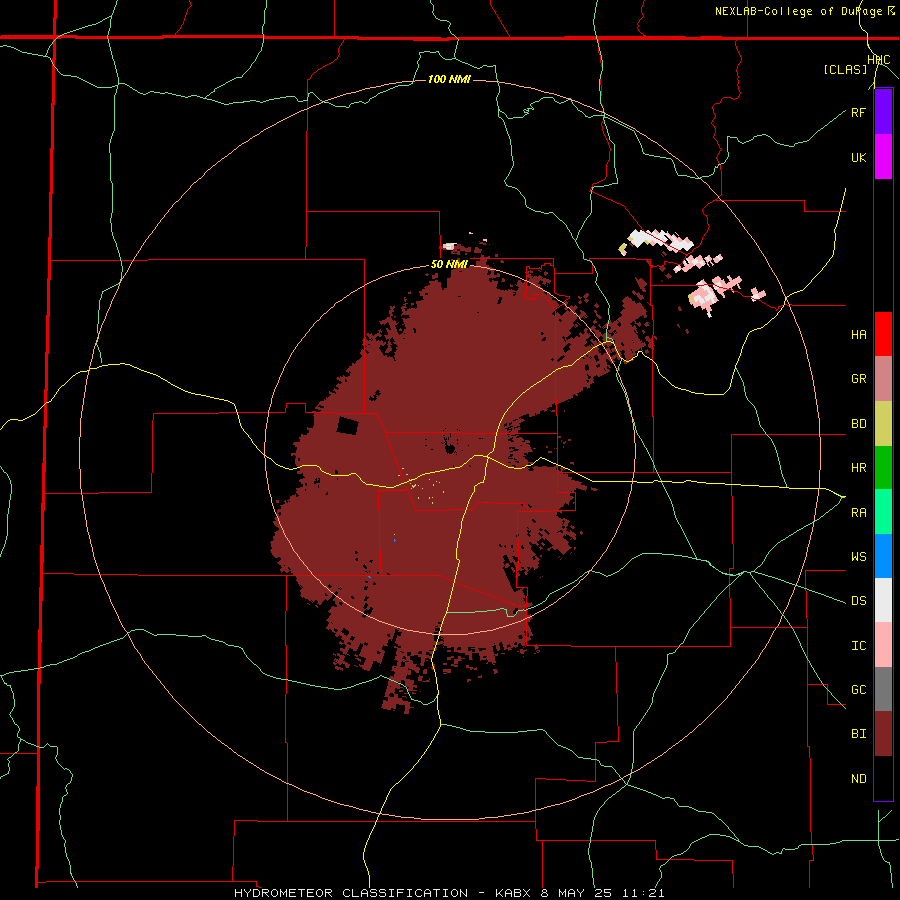Click the [CLAS] legend header
Image resolution: width=900 pixels, height=900 pixels.
click(845, 69)
